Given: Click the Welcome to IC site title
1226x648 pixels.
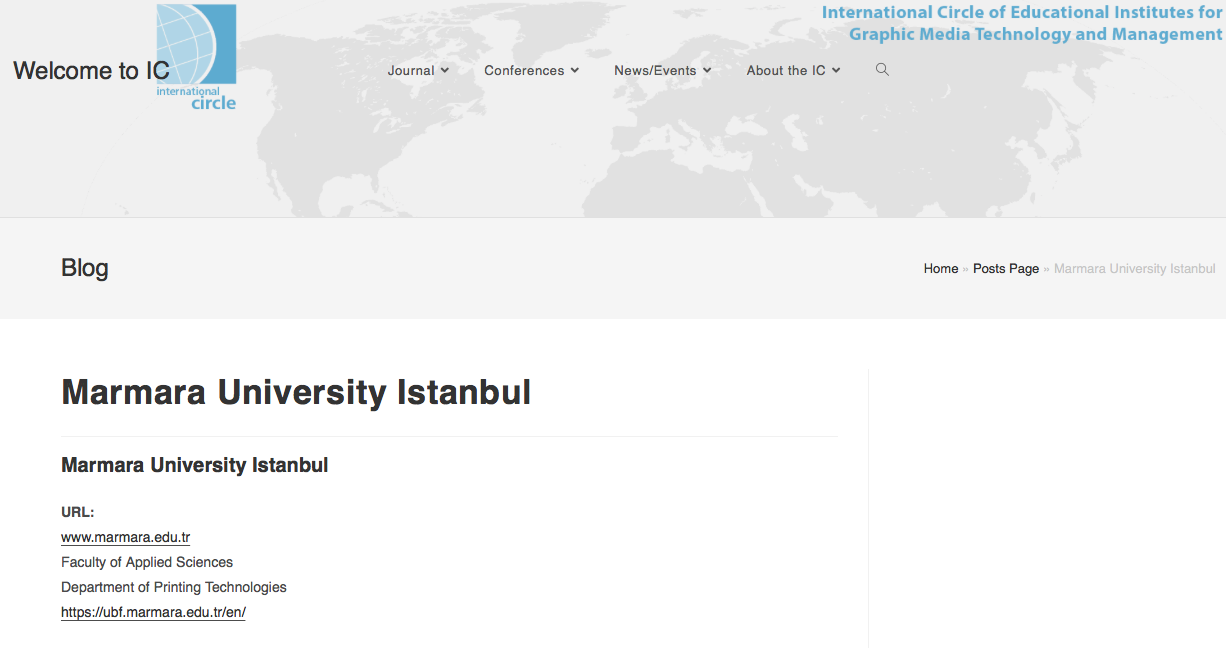Looking at the screenshot, I should (91, 71).
